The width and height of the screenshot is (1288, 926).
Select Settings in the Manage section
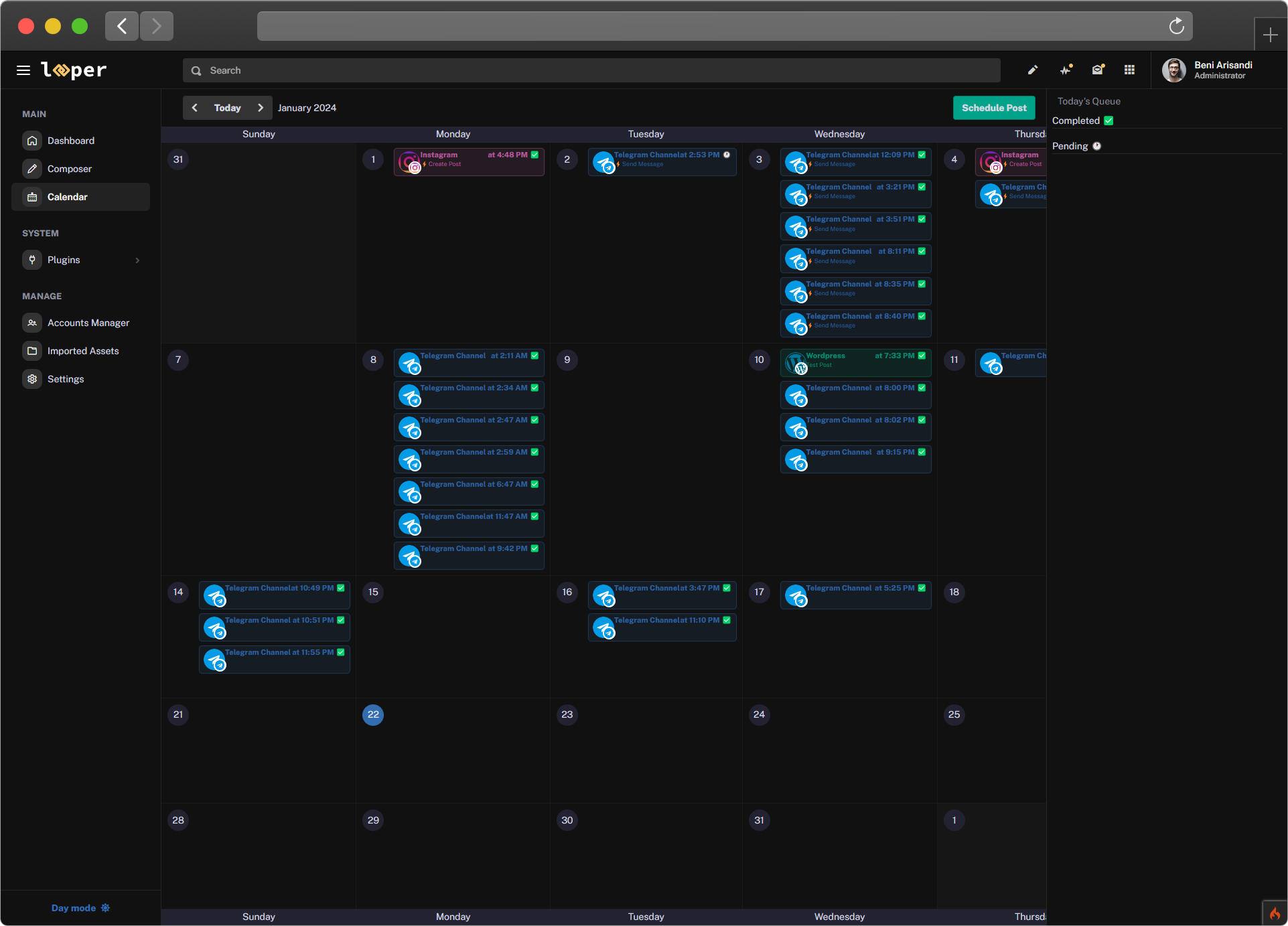[32, 379]
